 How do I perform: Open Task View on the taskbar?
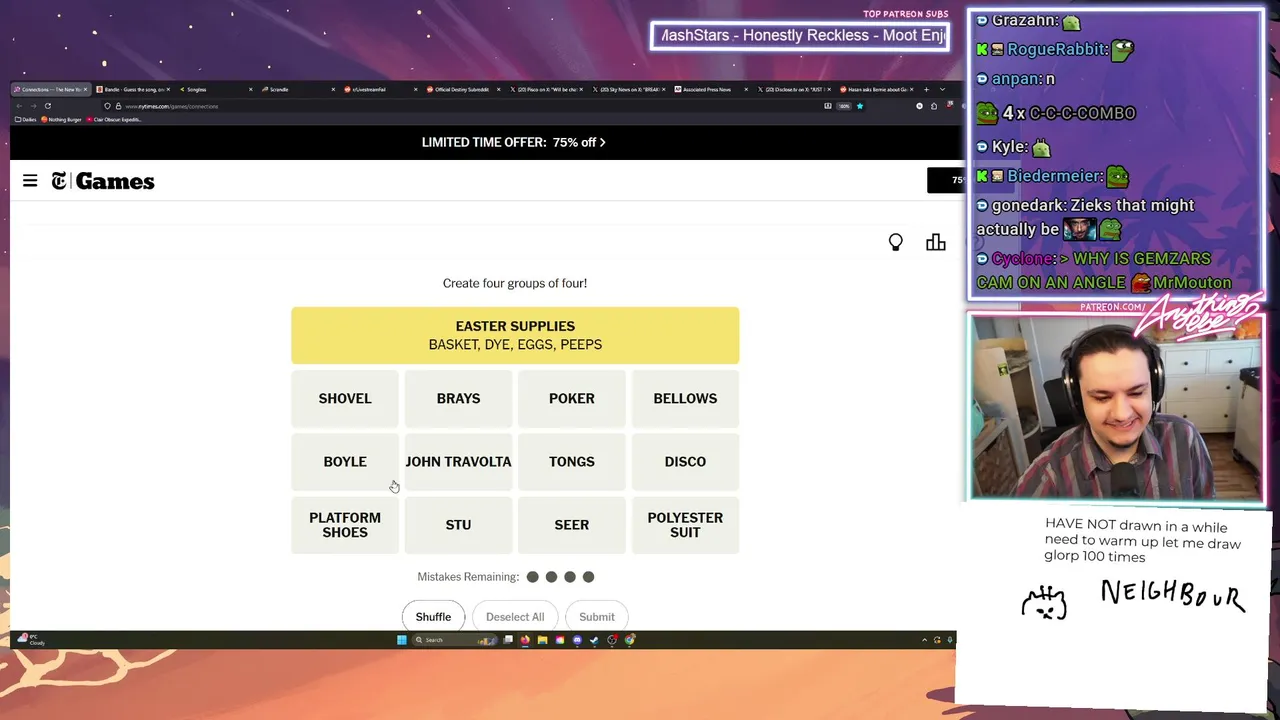pyautogui.click(x=508, y=640)
